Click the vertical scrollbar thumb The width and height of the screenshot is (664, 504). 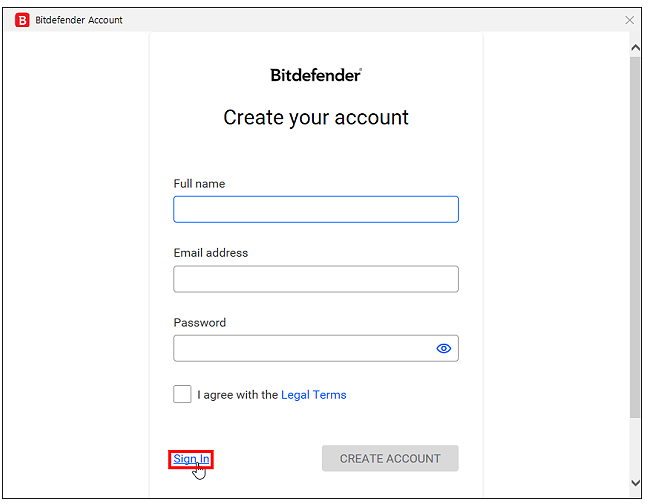pos(635,237)
